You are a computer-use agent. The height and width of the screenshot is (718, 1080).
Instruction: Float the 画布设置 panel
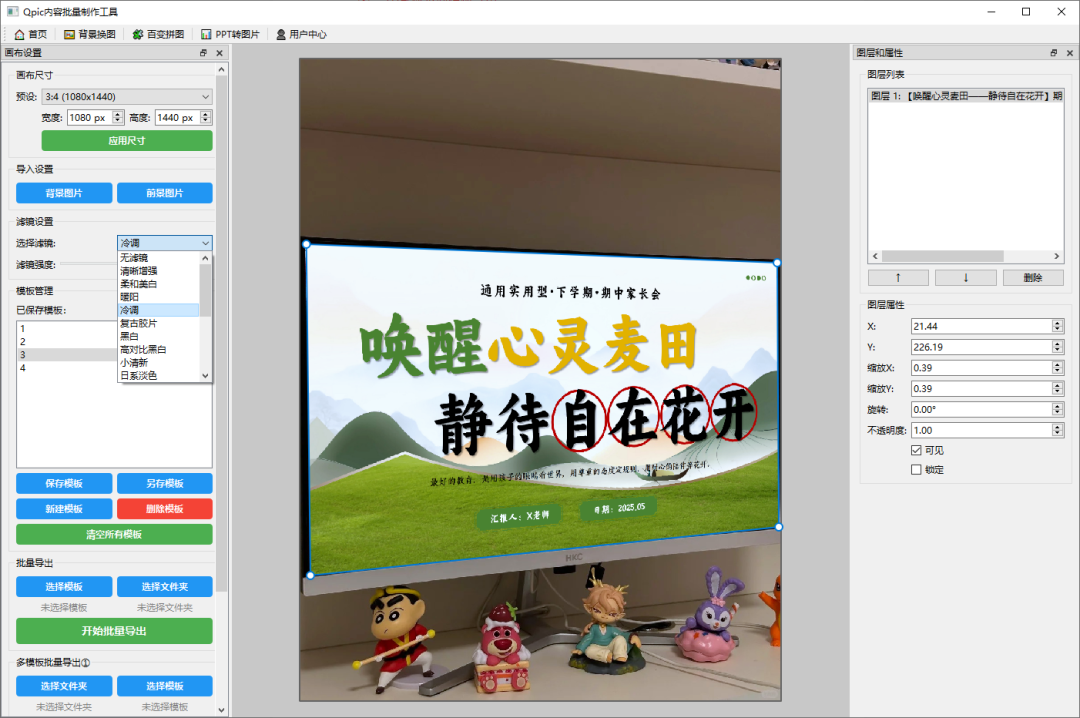click(204, 53)
